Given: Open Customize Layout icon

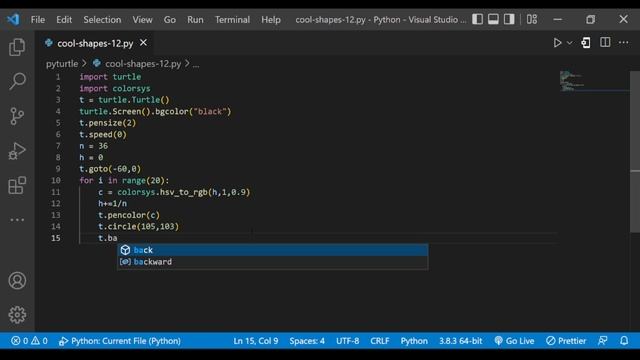Looking at the screenshot, I should point(532,19).
